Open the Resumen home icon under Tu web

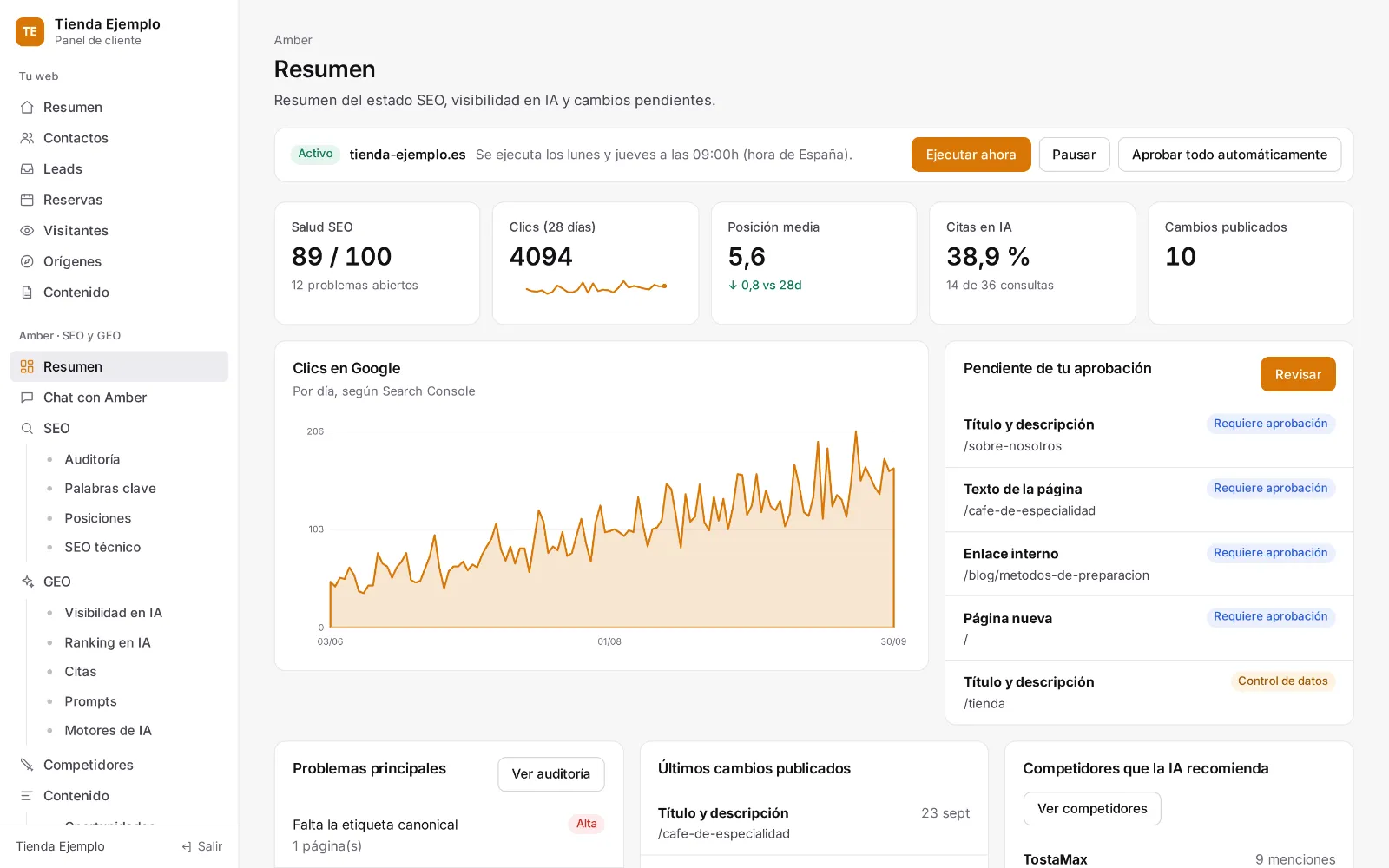click(27, 108)
